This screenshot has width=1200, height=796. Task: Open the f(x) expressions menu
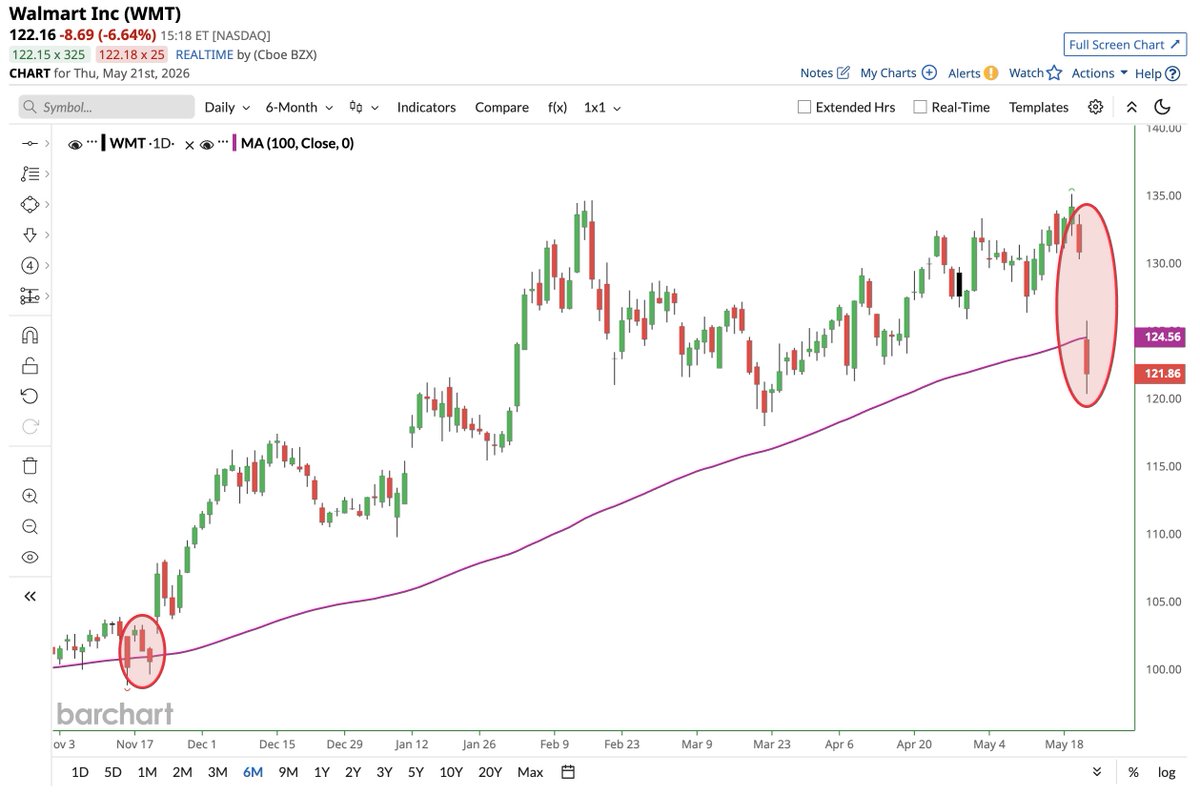557,107
